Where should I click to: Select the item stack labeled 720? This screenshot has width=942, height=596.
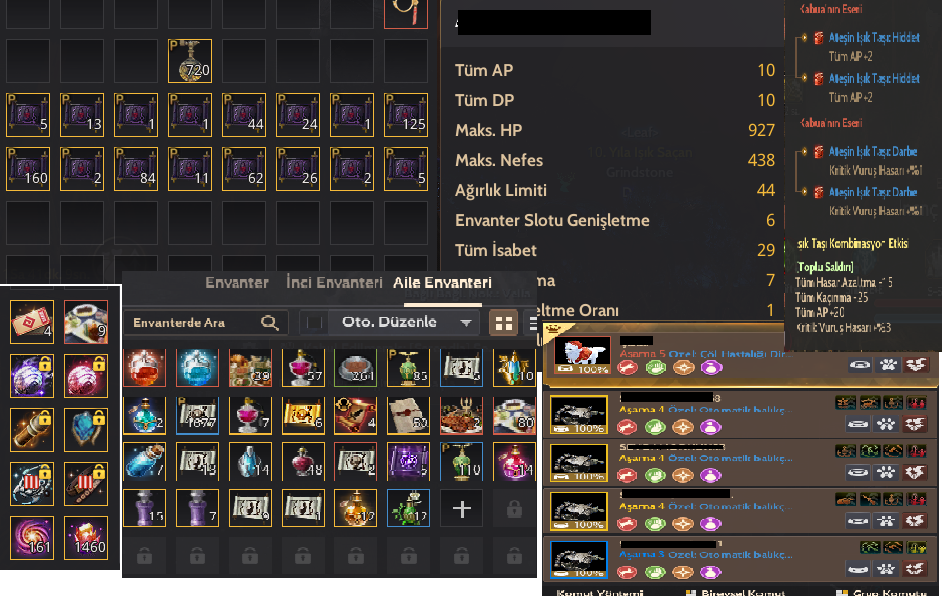(190, 61)
